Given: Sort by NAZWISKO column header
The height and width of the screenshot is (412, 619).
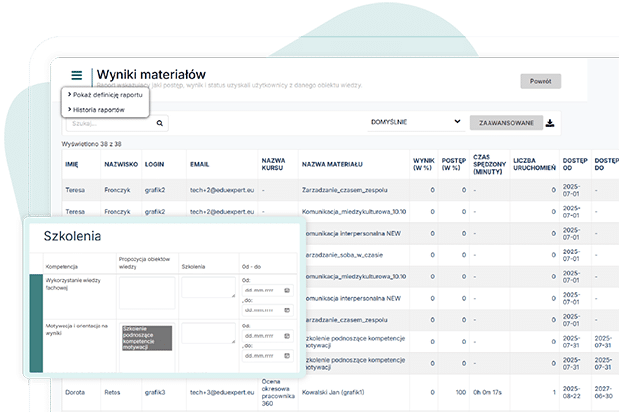Looking at the screenshot, I should 120,163.
